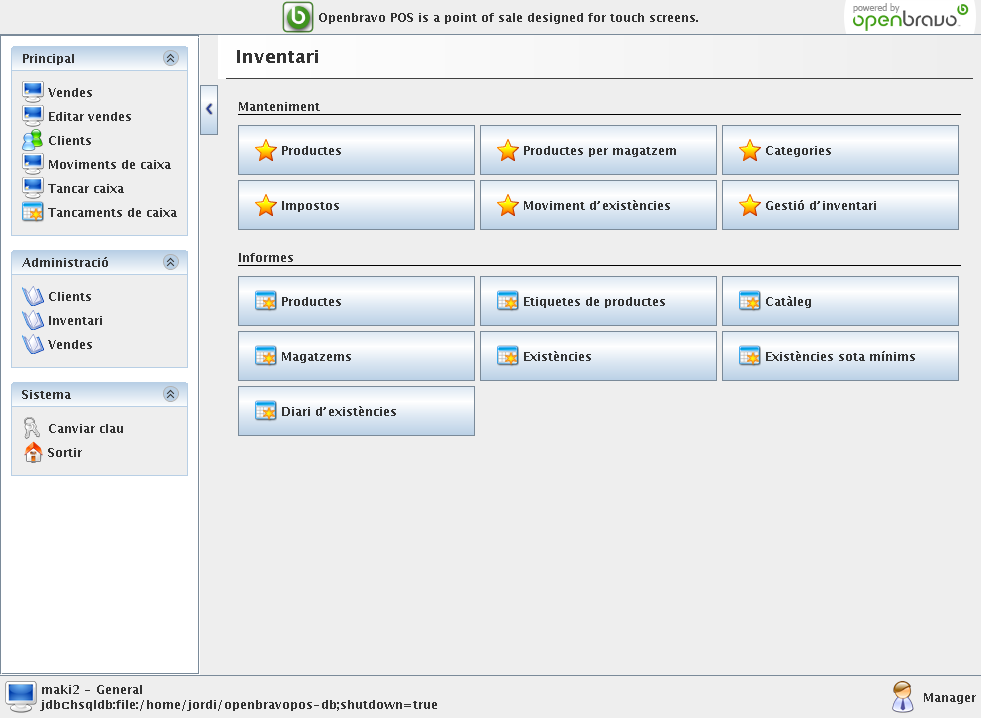Choose Sortir to exit
This screenshot has width=981, height=718.
click(x=64, y=452)
